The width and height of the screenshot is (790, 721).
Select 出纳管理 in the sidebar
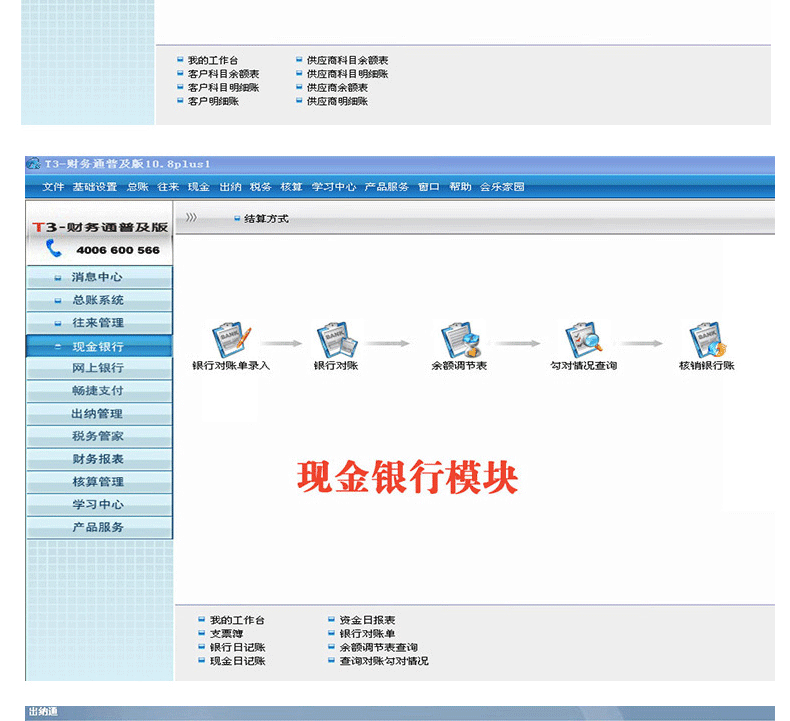click(x=99, y=414)
